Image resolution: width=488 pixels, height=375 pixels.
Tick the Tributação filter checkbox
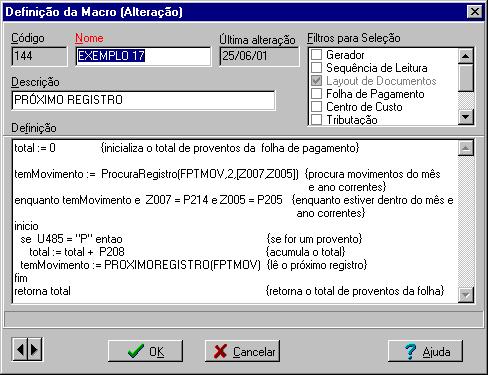click(x=316, y=119)
